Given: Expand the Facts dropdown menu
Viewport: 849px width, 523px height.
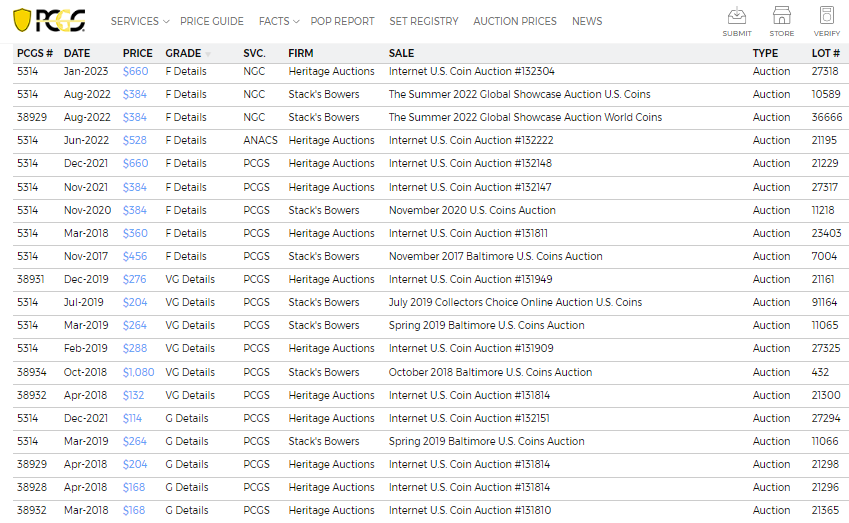Looking at the screenshot, I should [279, 21].
